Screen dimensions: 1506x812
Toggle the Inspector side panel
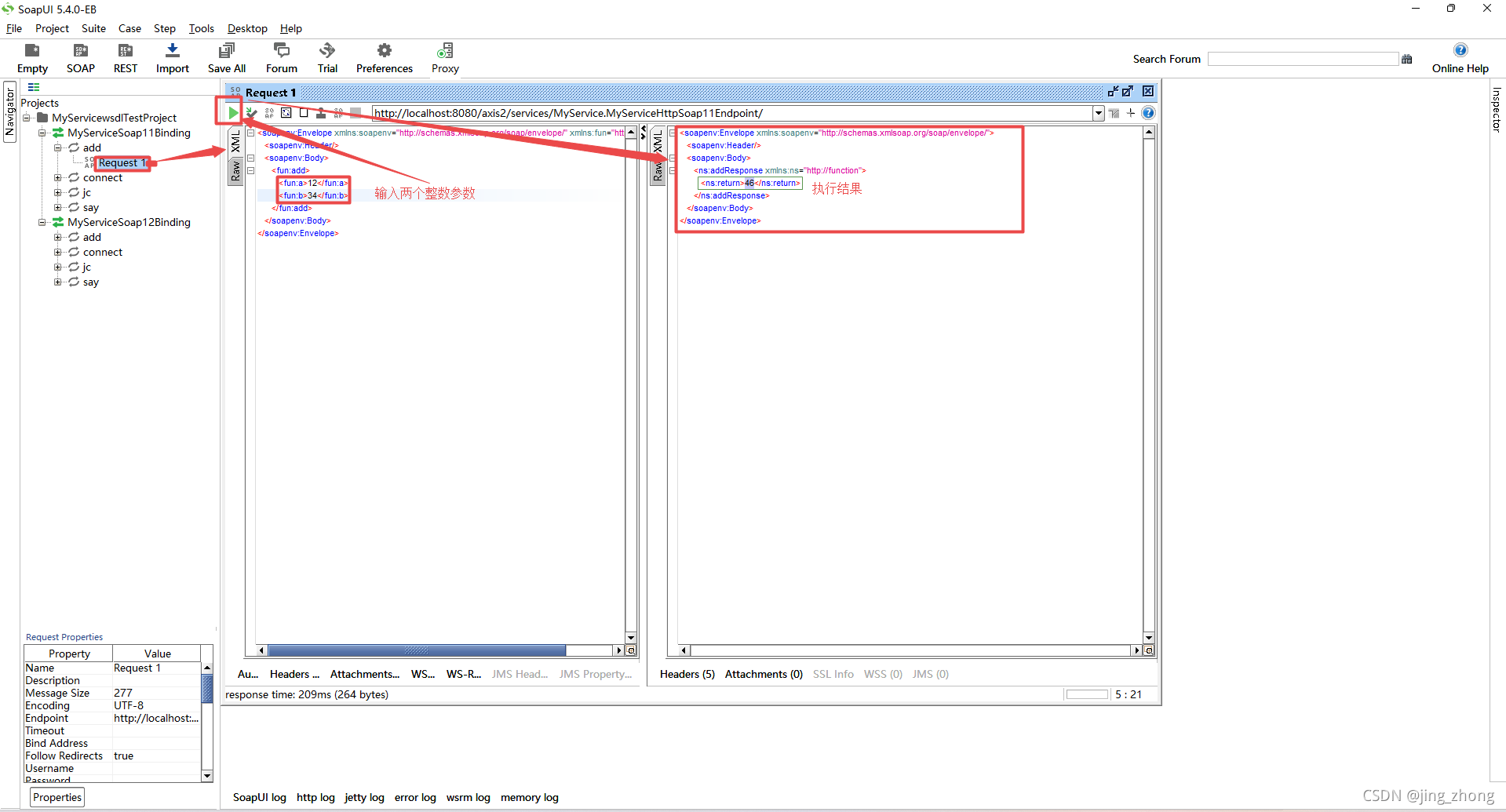1497,110
